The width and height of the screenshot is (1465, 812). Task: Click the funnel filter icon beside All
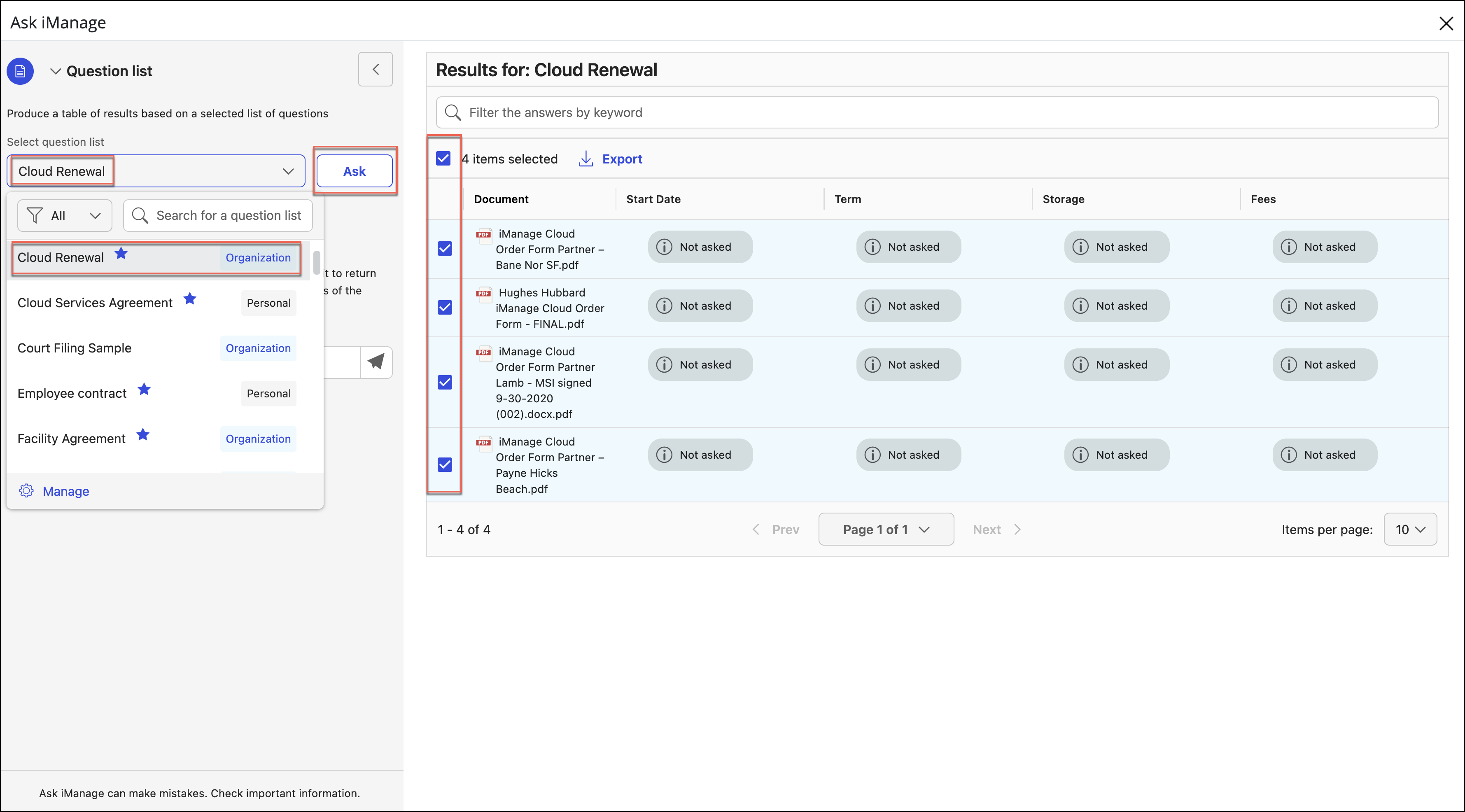click(35, 215)
